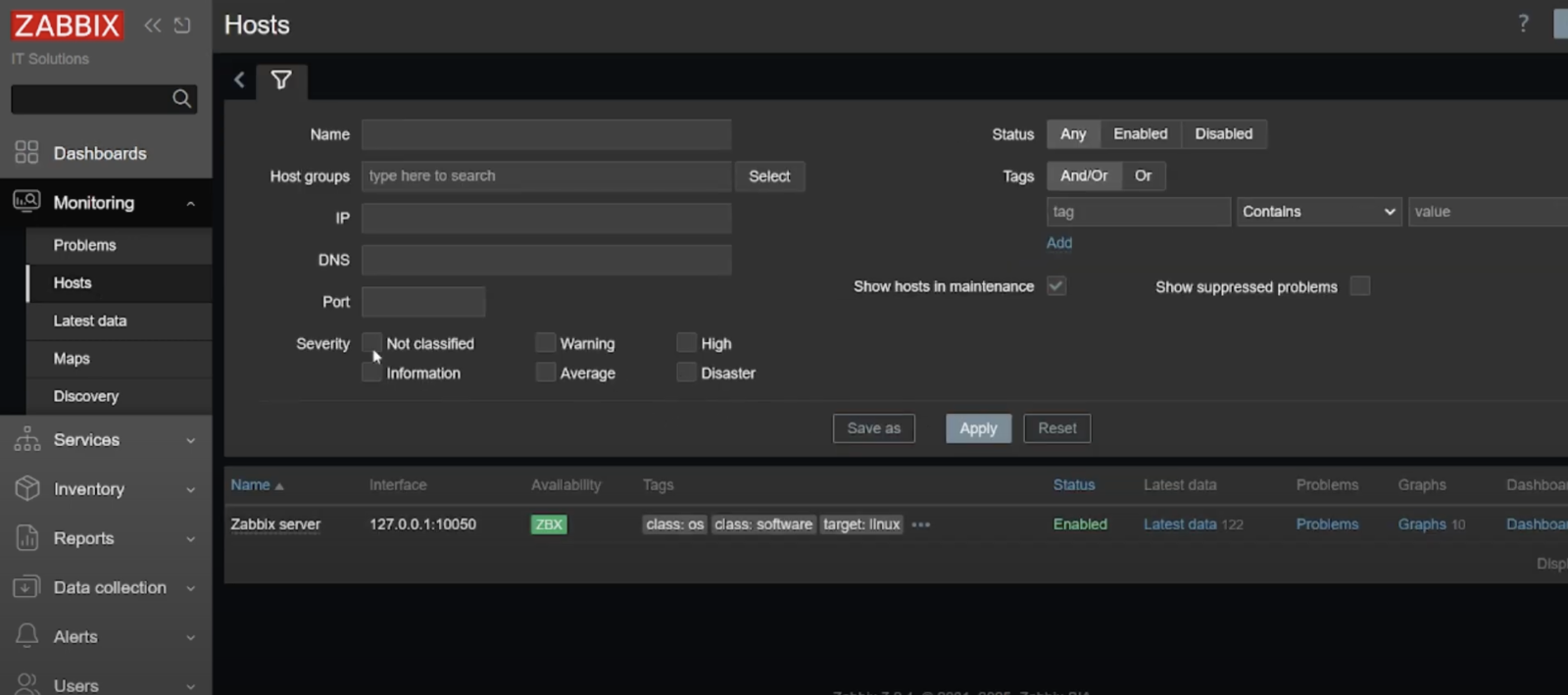Click the sidebar hide icon
The width and height of the screenshot is (1568, 695).
click(182, 25)
